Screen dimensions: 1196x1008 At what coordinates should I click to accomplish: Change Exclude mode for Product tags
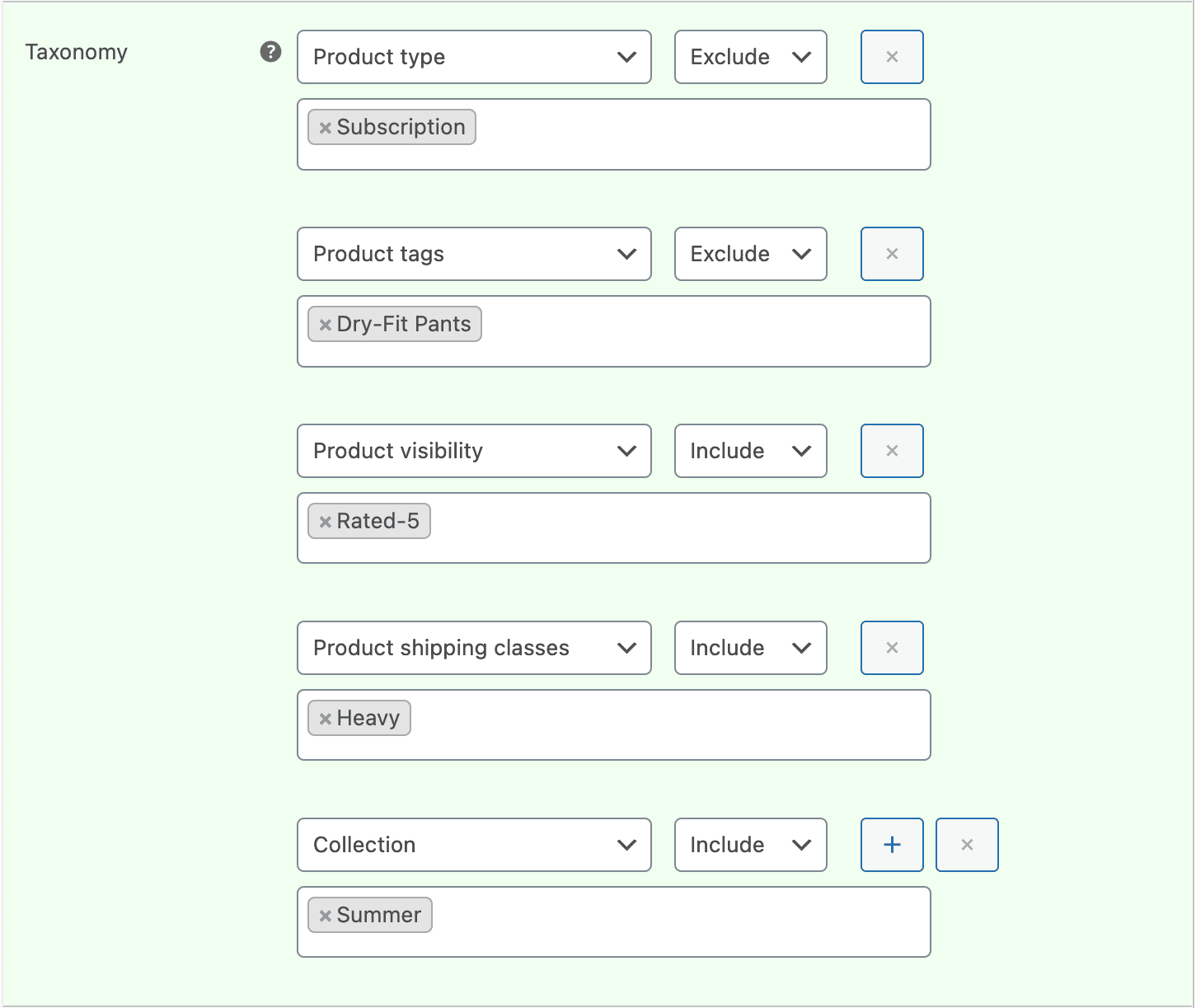click(750, 254)
